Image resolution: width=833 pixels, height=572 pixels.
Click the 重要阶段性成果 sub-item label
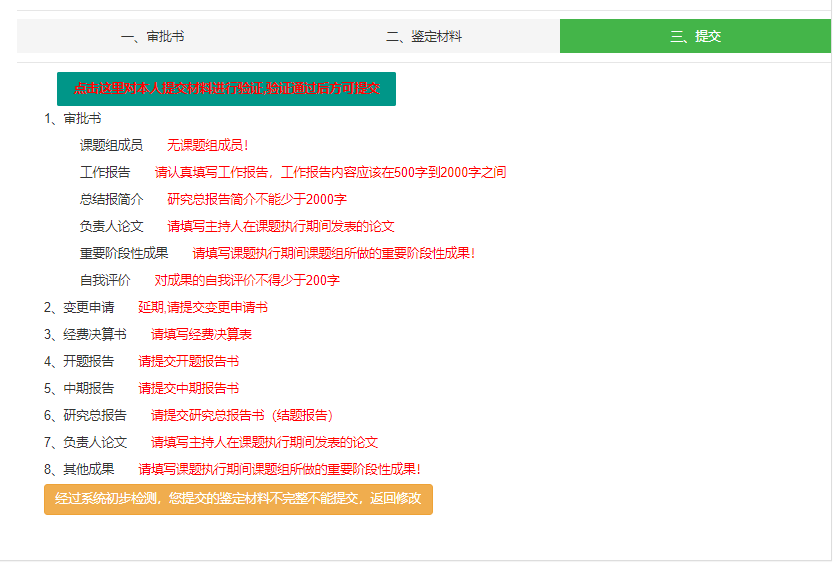tap(124, 253)
